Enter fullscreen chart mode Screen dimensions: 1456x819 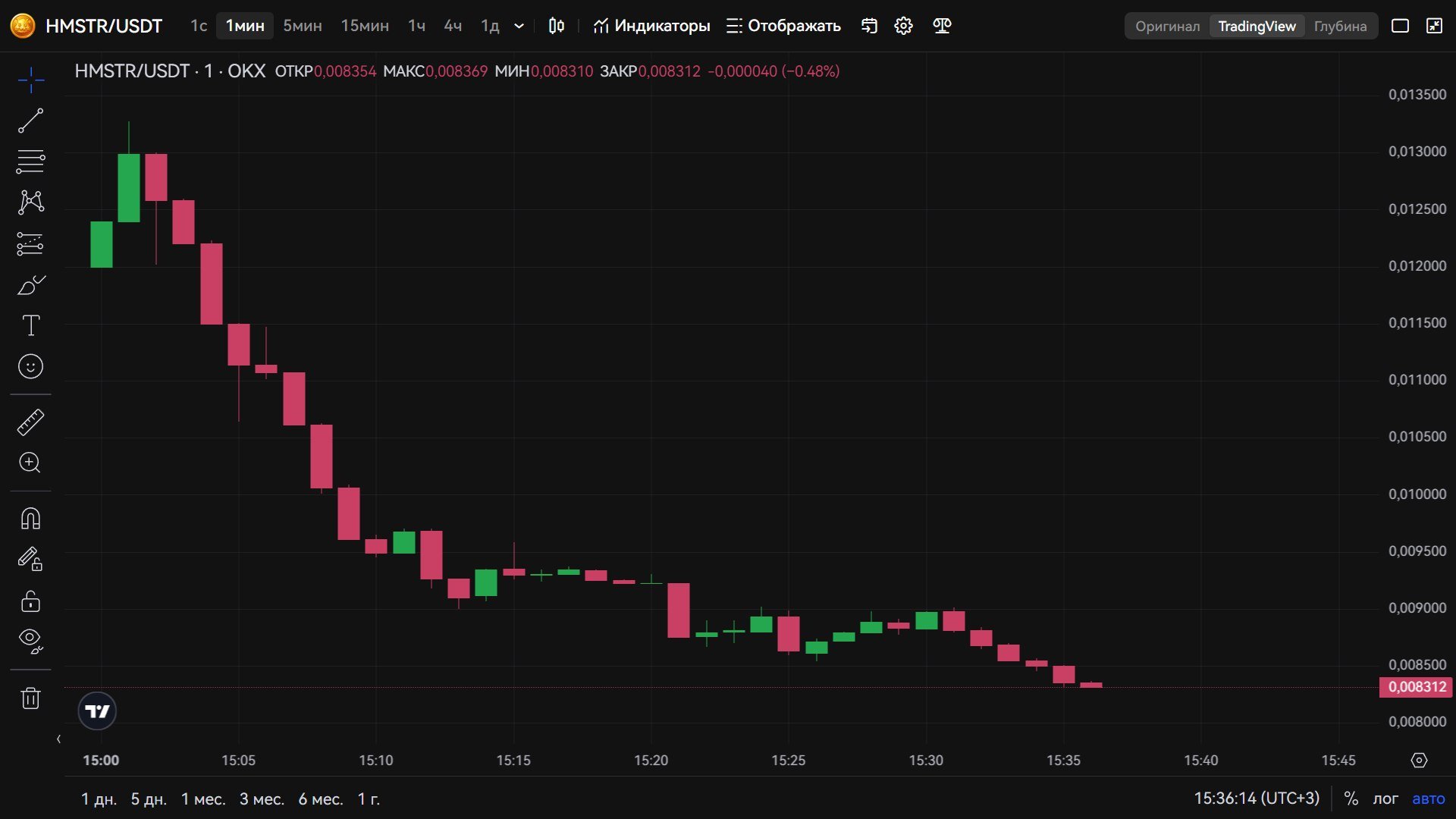click(x=1434, y=26)
